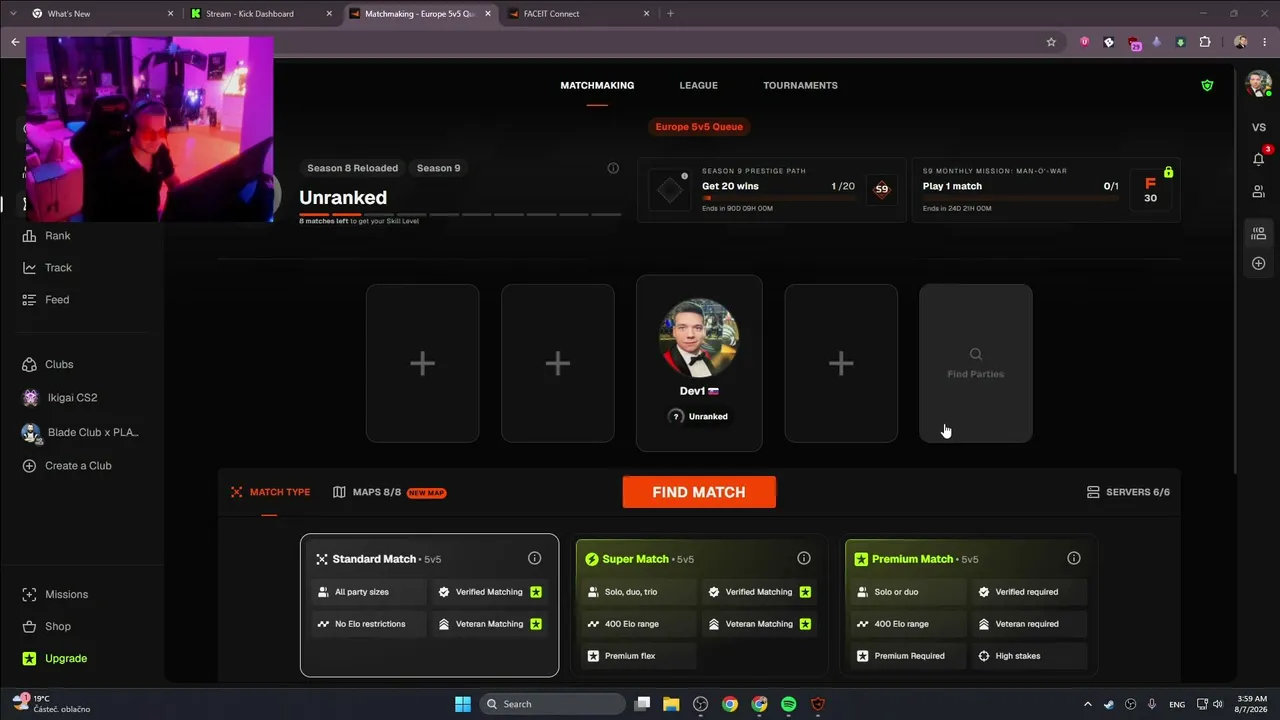1280x720 pixels.
Task: Open the Season 9 Prestige Path card
Action: click(x=771, y=190)
